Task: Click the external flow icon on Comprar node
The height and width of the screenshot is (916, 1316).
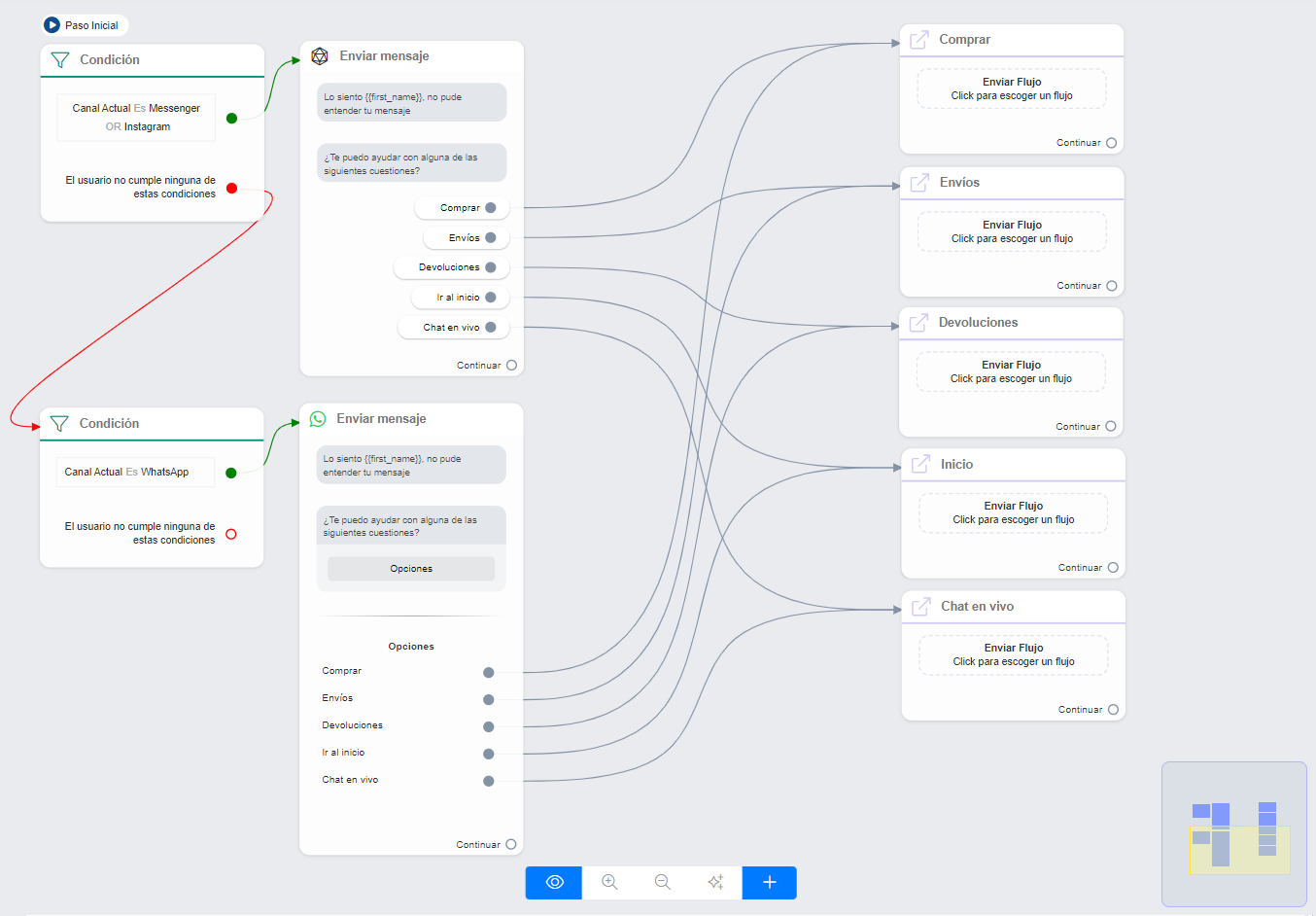Action: [919, 40]
